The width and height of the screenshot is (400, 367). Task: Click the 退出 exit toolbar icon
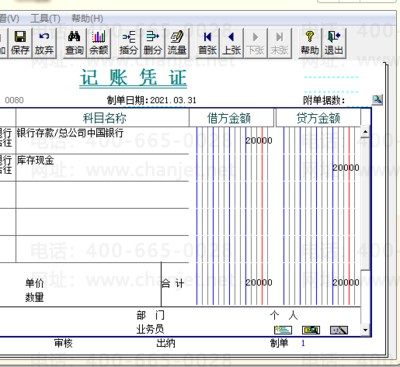tap(334, 43)
